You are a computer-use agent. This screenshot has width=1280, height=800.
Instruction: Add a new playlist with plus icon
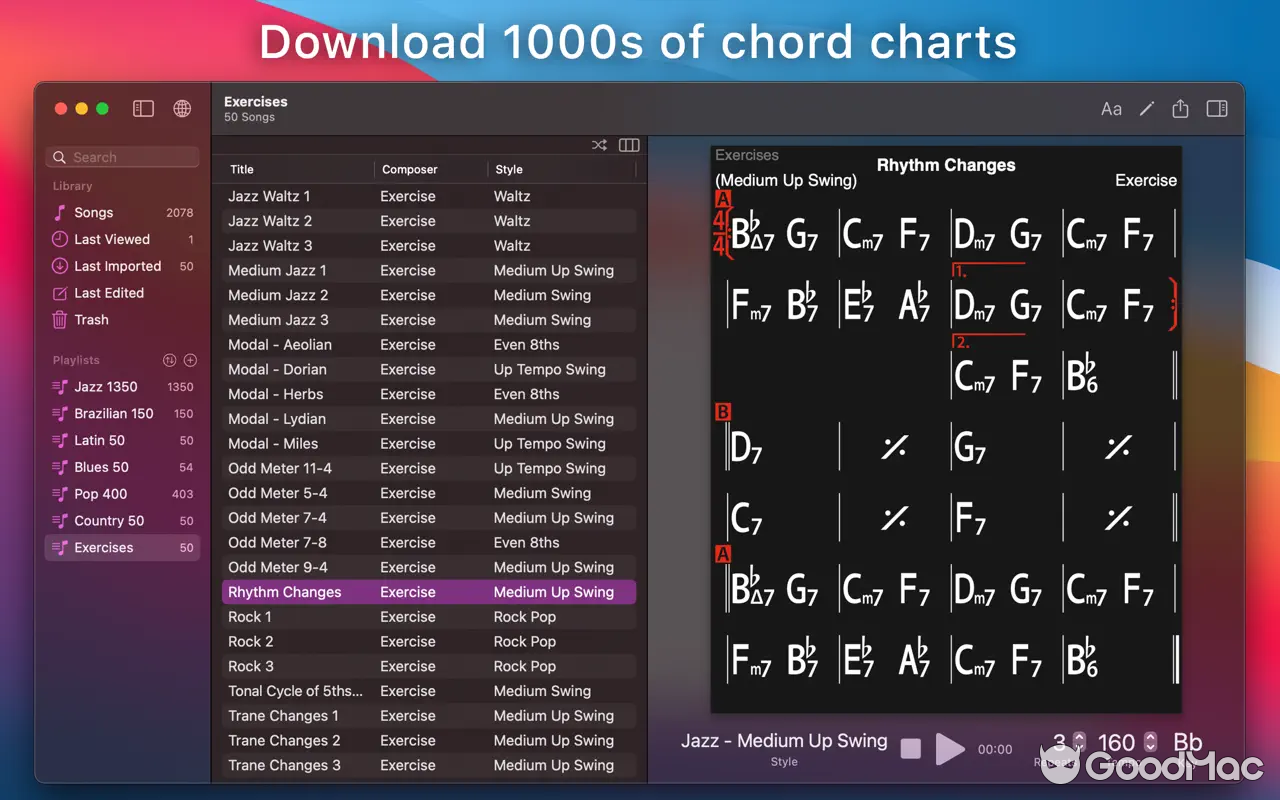pos(190,360)
